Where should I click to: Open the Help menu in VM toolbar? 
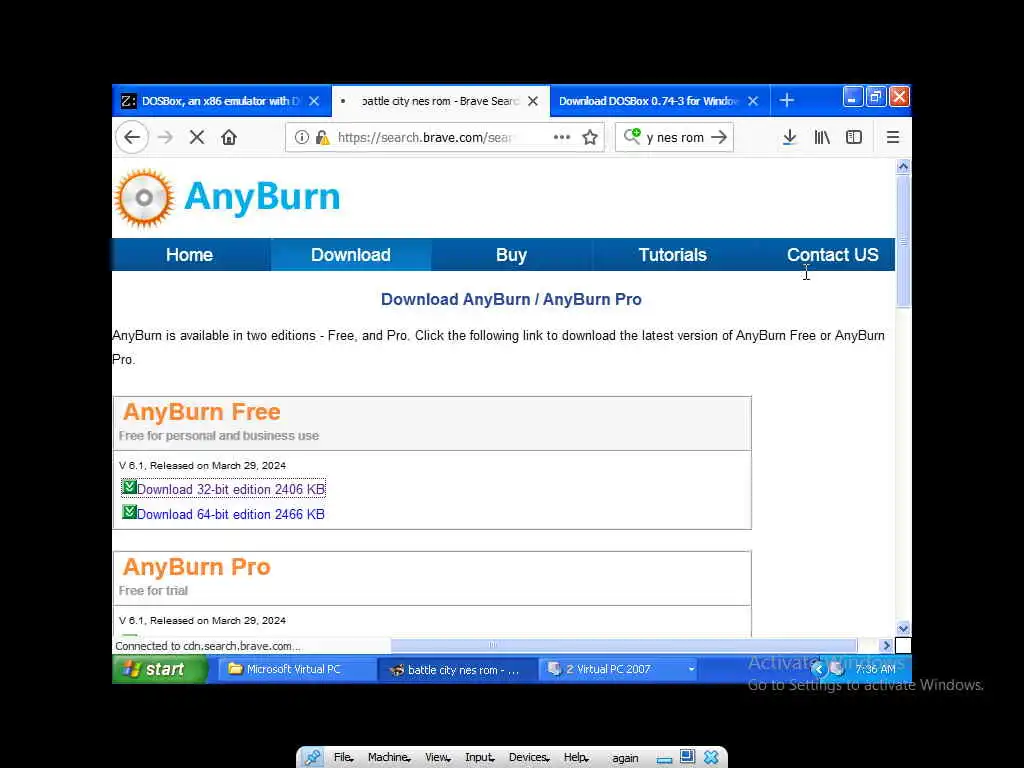(x=576, y=757)
